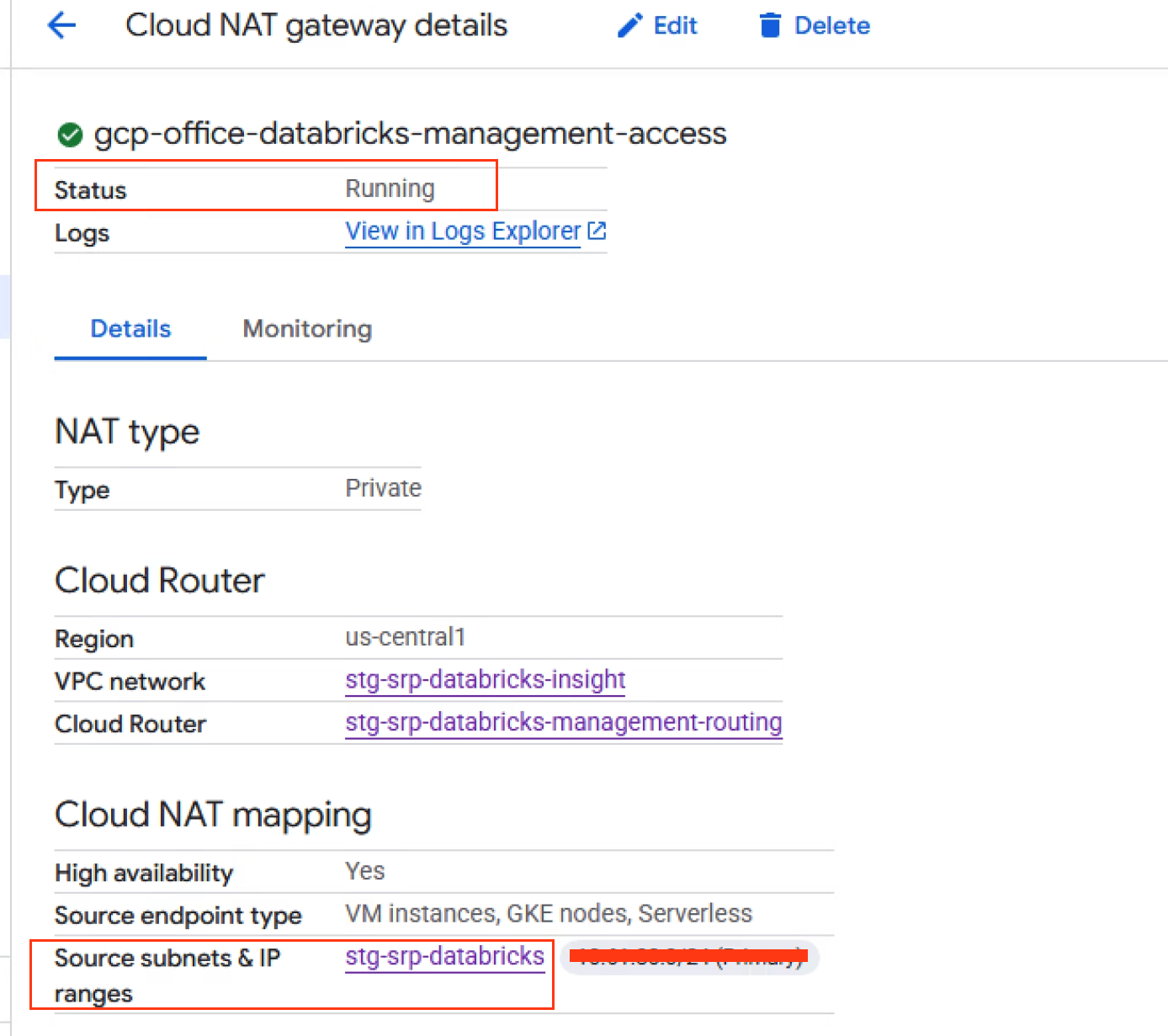
Task: Follow the stg-srp-databricks-management-routing Cloud Router link
Action: tap(563, 722)
